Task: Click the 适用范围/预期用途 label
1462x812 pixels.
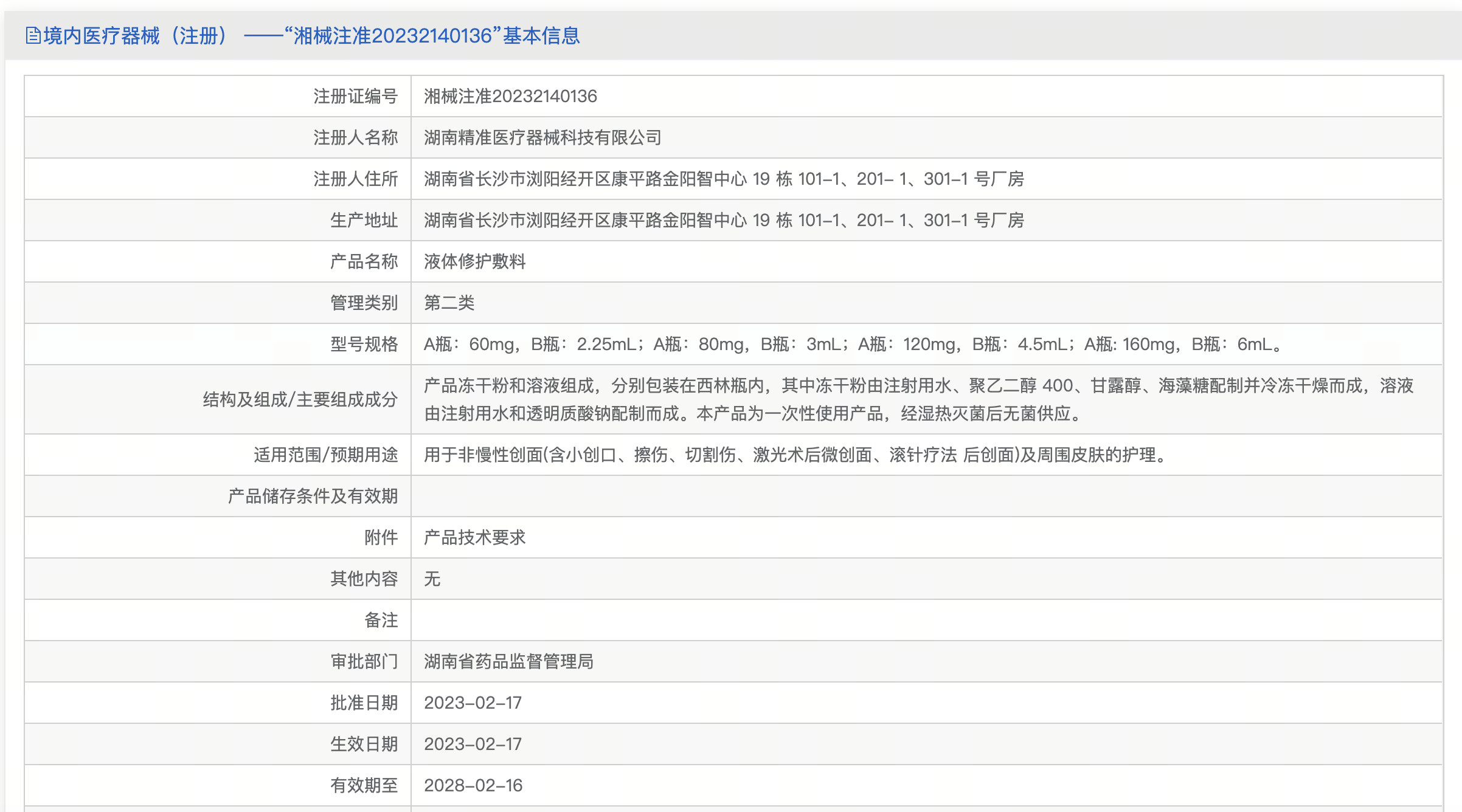Action: (325, 455)
